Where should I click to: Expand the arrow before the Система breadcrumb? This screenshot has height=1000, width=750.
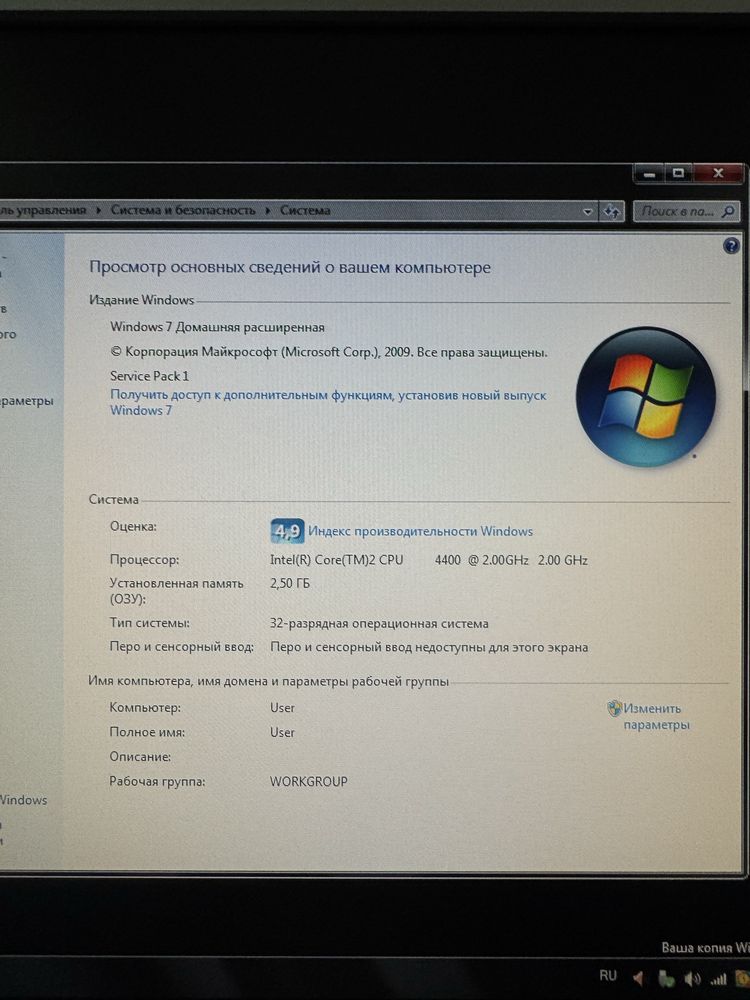268,210
